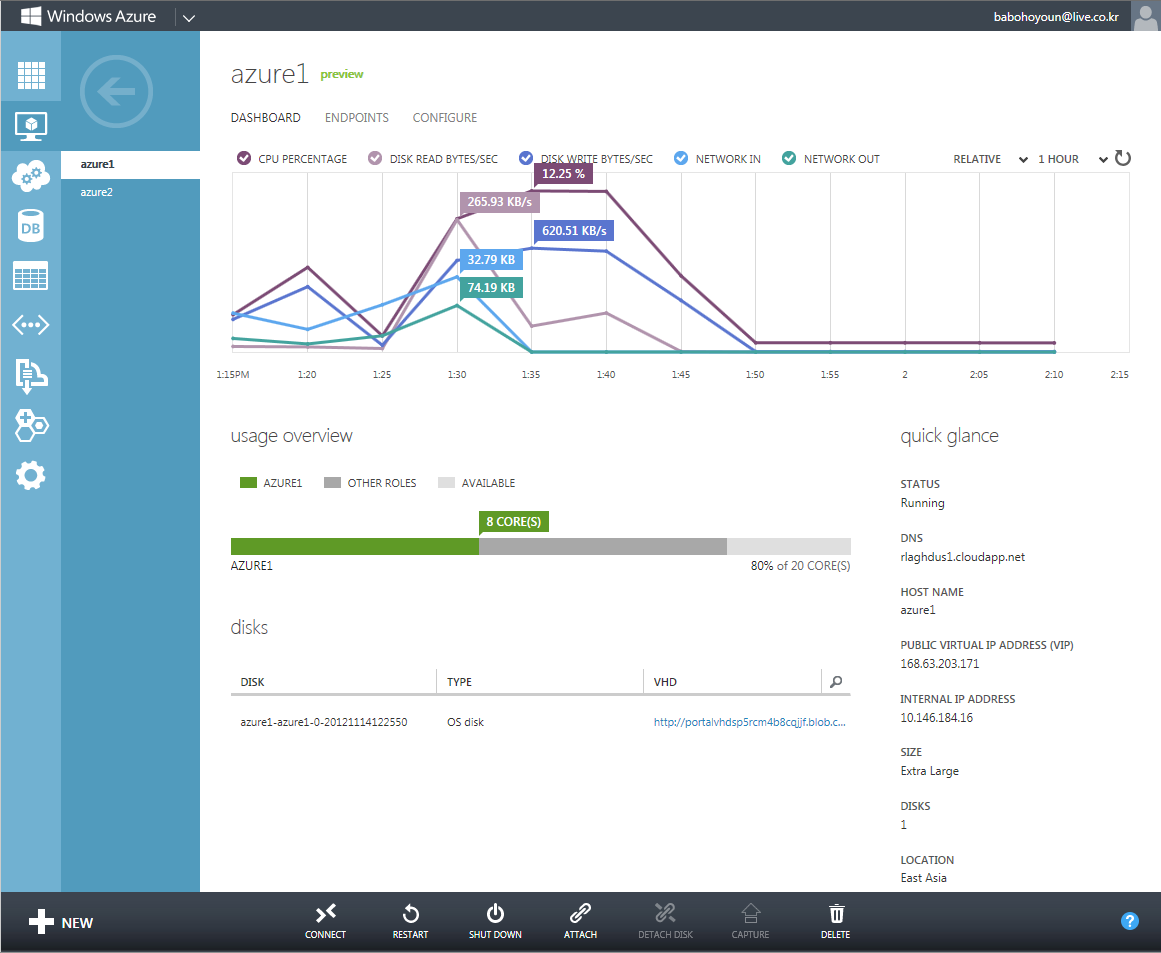Click the user avatar icon
The width and height of the screenshot is (1161, 953).
pos(1145,16)
